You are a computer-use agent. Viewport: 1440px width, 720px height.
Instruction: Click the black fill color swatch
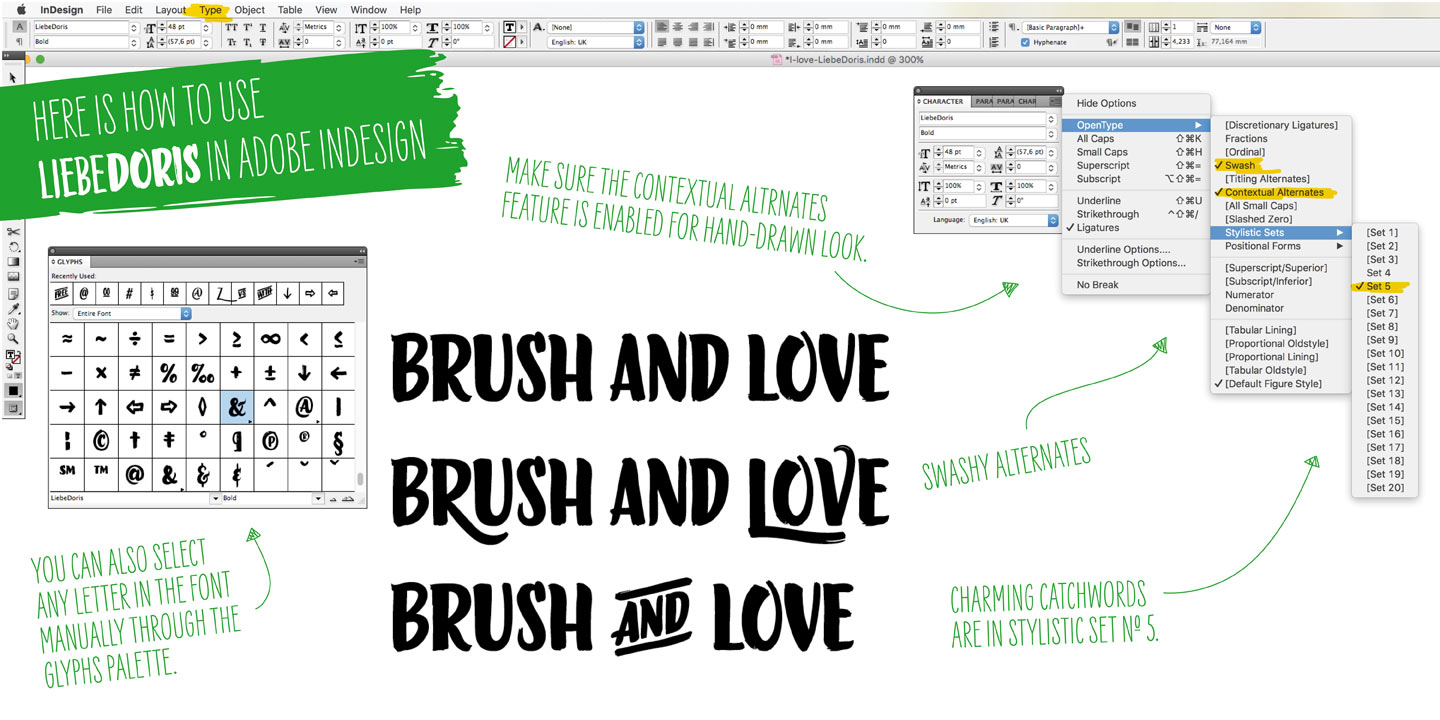point(13,390)
